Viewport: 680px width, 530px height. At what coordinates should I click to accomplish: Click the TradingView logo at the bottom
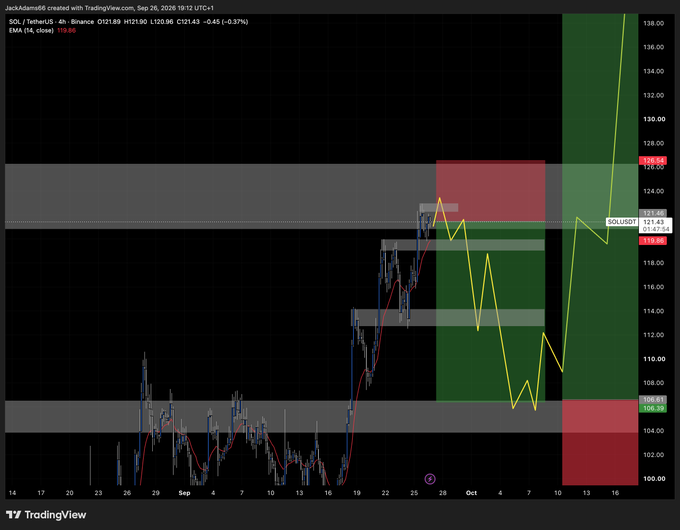click(x=46, y=515)
